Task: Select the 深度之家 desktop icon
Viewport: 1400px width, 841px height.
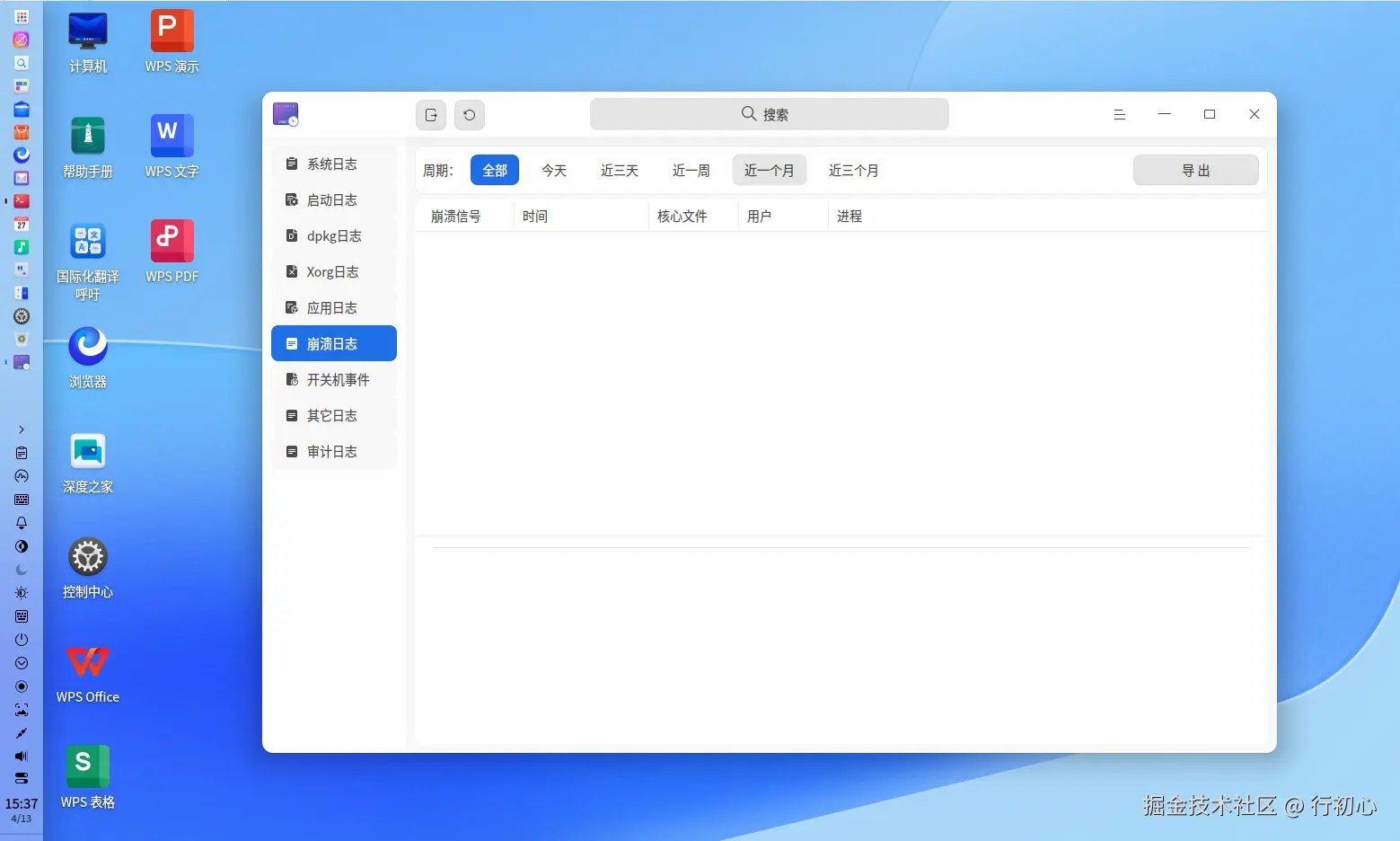Action: pos(88,464)
